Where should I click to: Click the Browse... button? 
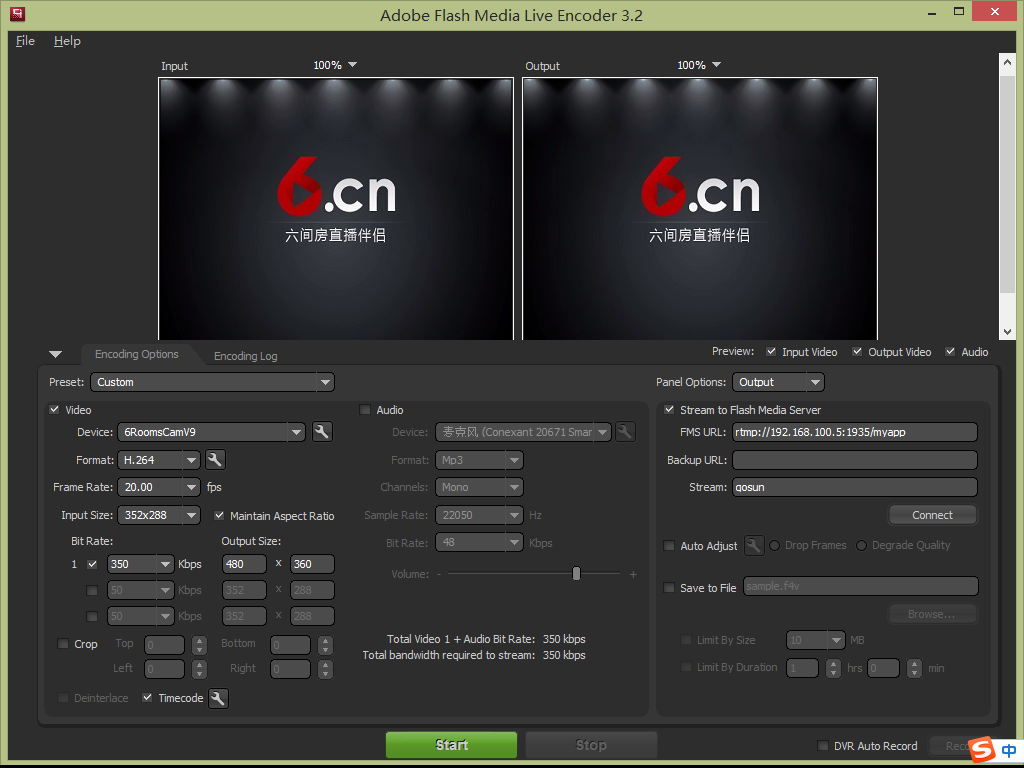933,614
